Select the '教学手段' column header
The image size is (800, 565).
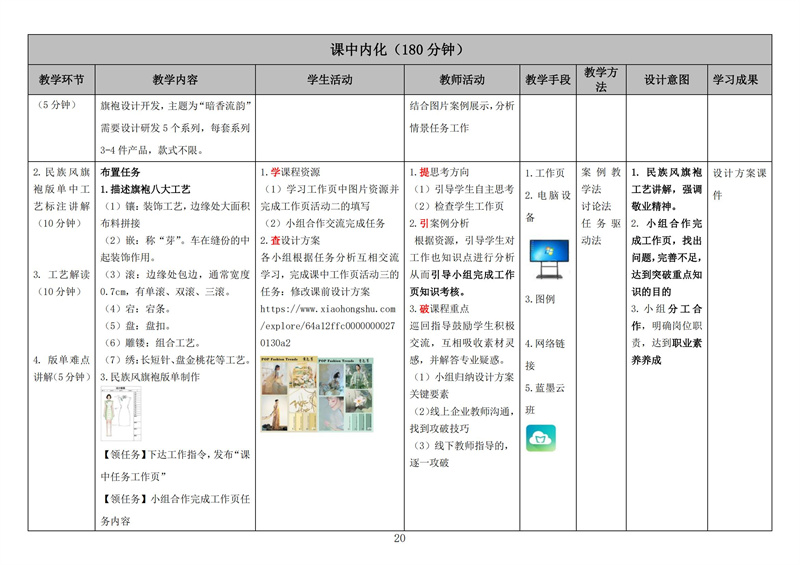548,80
